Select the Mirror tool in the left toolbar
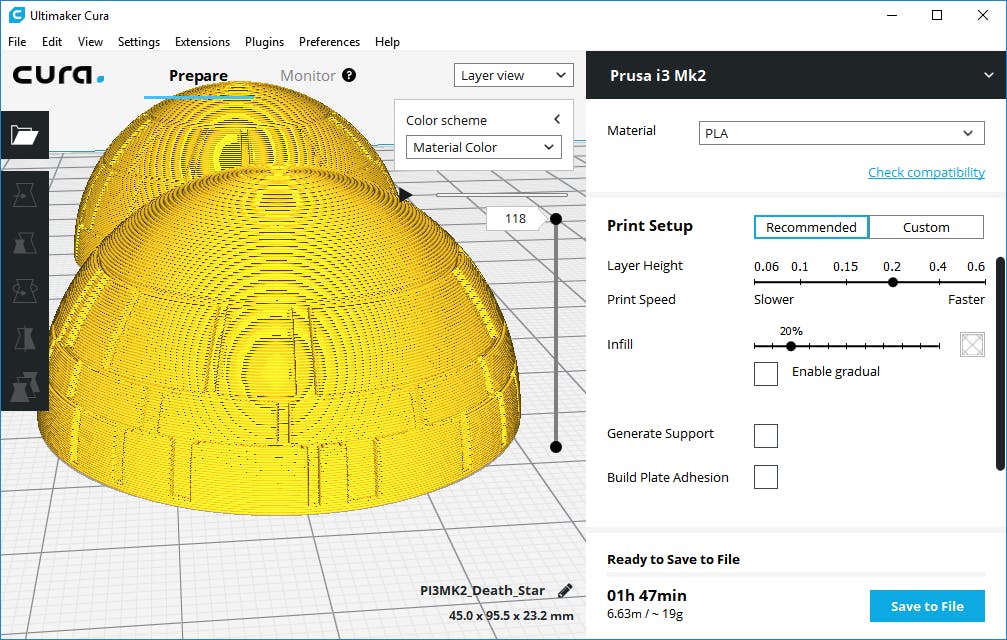 [x=24, y=338]
